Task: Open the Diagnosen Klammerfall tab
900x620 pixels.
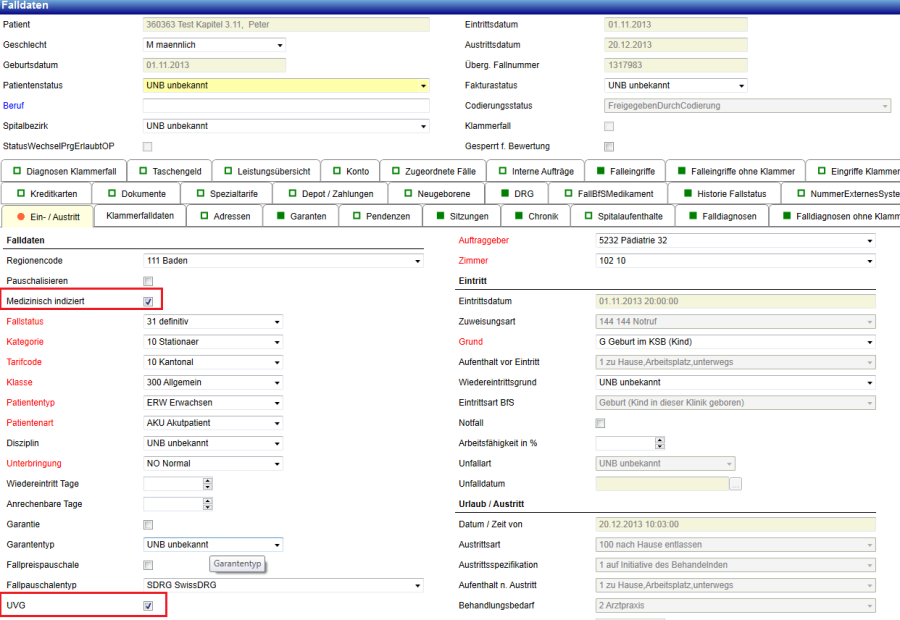Action: pos(64,171)
